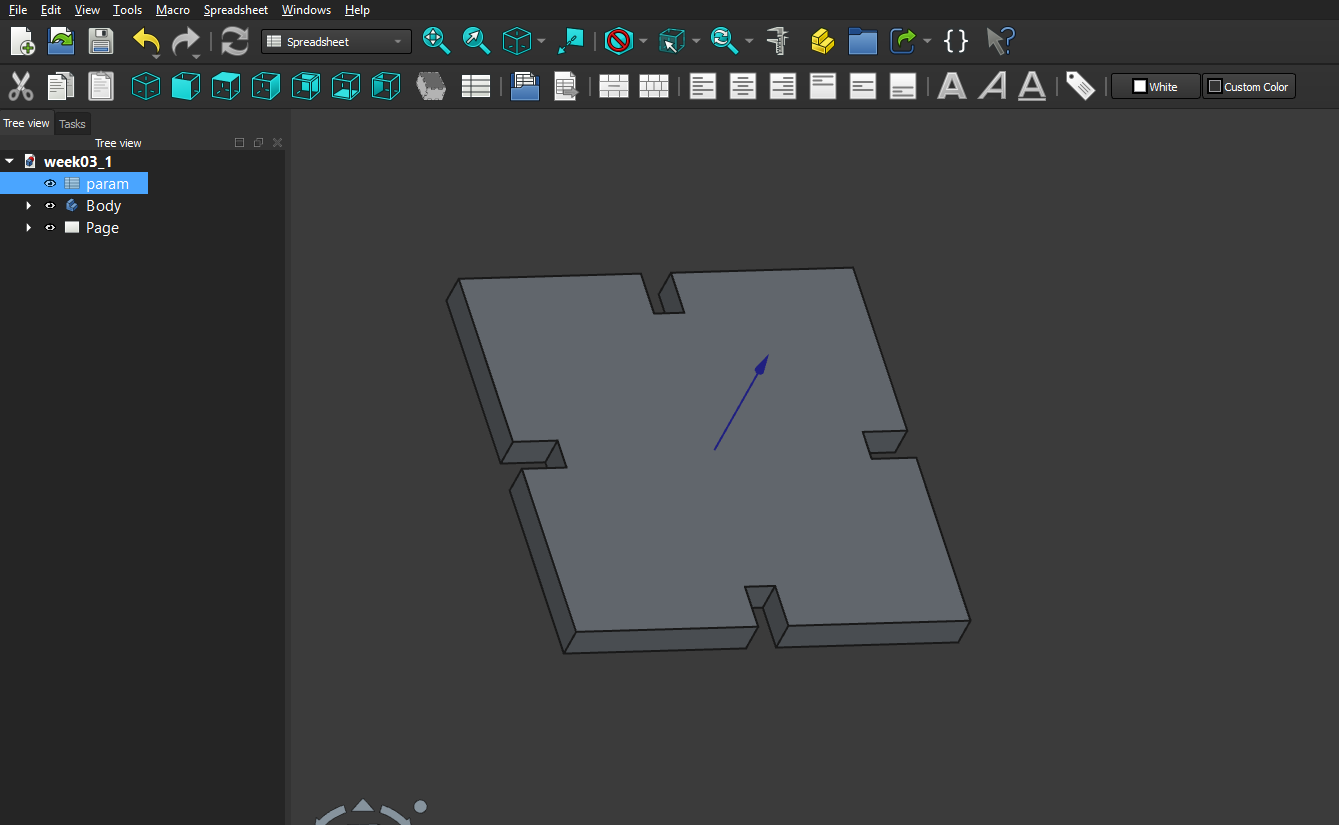Set front view with the filled front-face cube icon

pos(186,86)
